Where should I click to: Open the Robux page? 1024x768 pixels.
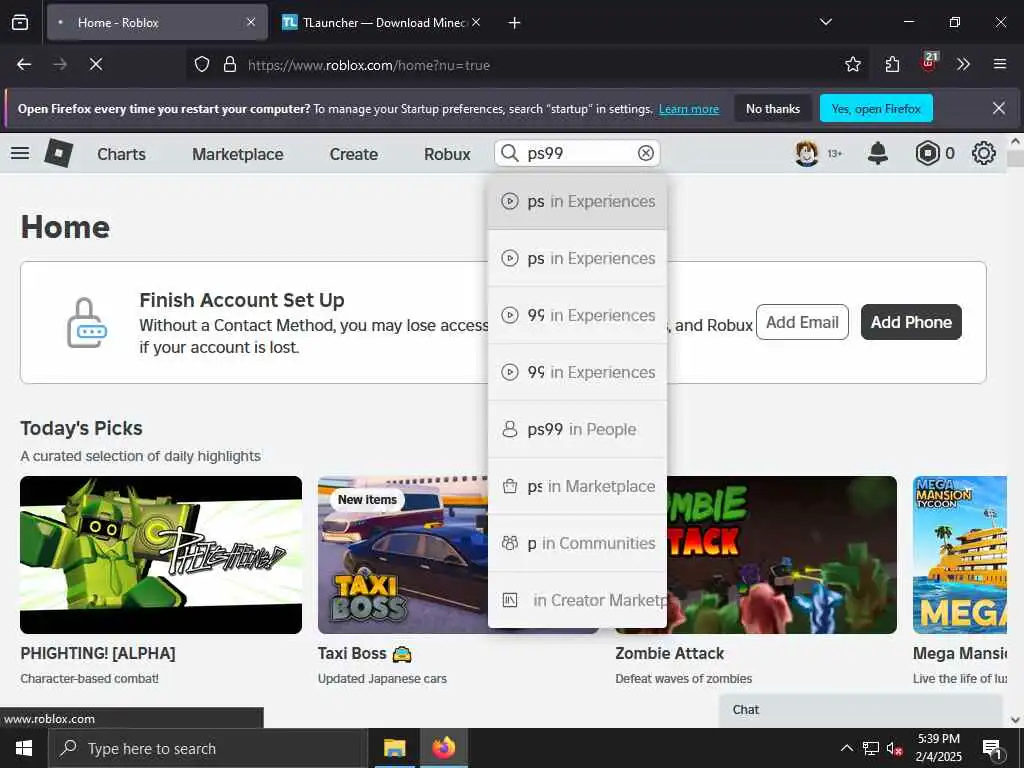click(x=447, y=154)
